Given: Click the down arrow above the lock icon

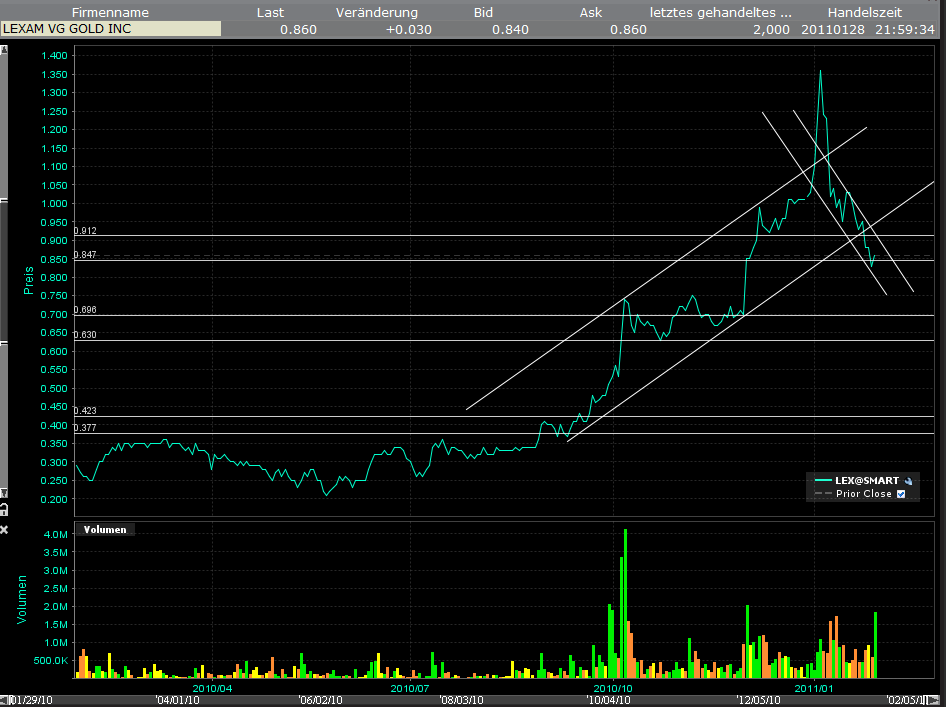Looking at the screenshot, I should 4,493.
